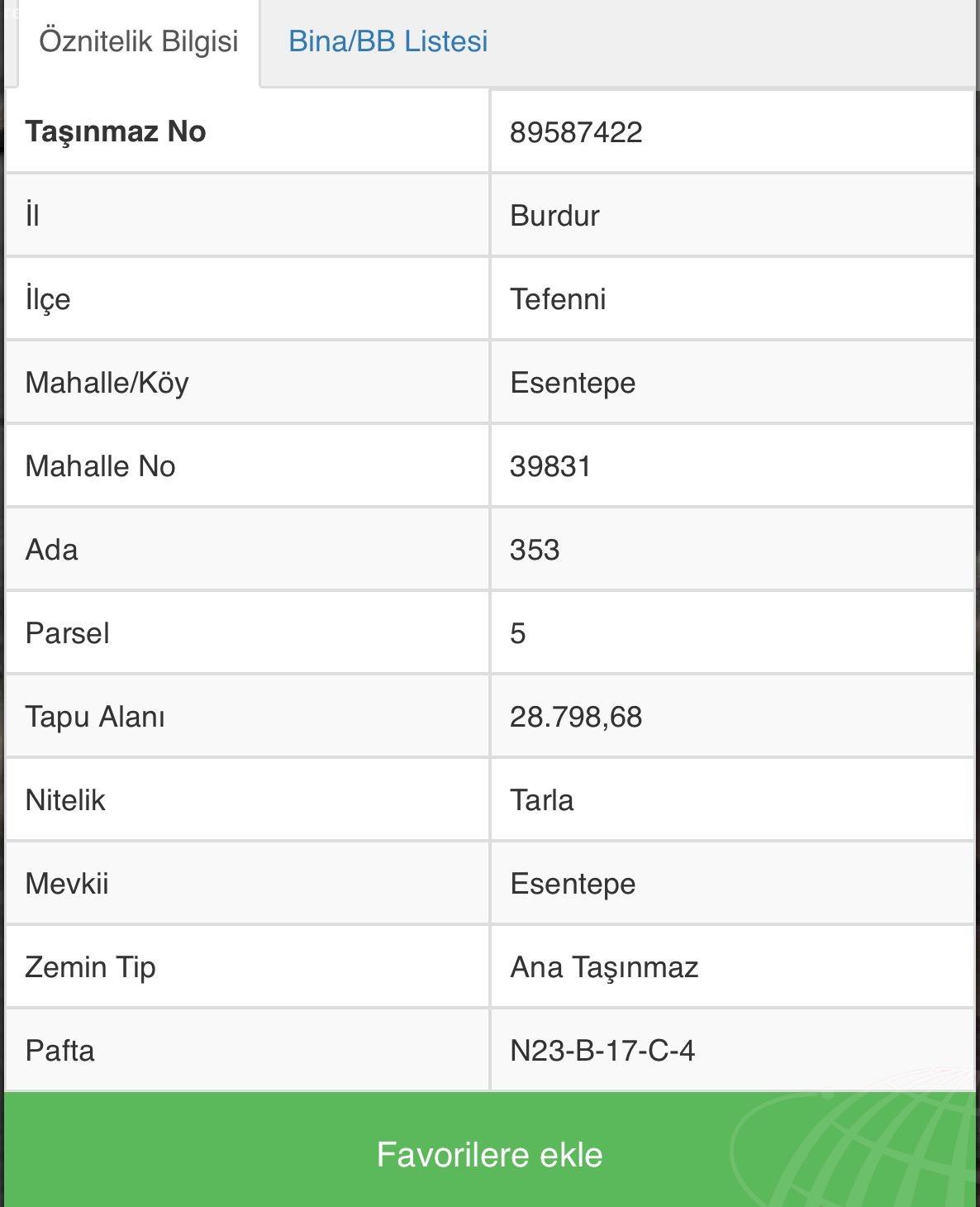Click the Tapu Alanı value 28.798,68
The height and width of the screenshot is (1207, 980).
pyautogui.click(x=576, y=717)
